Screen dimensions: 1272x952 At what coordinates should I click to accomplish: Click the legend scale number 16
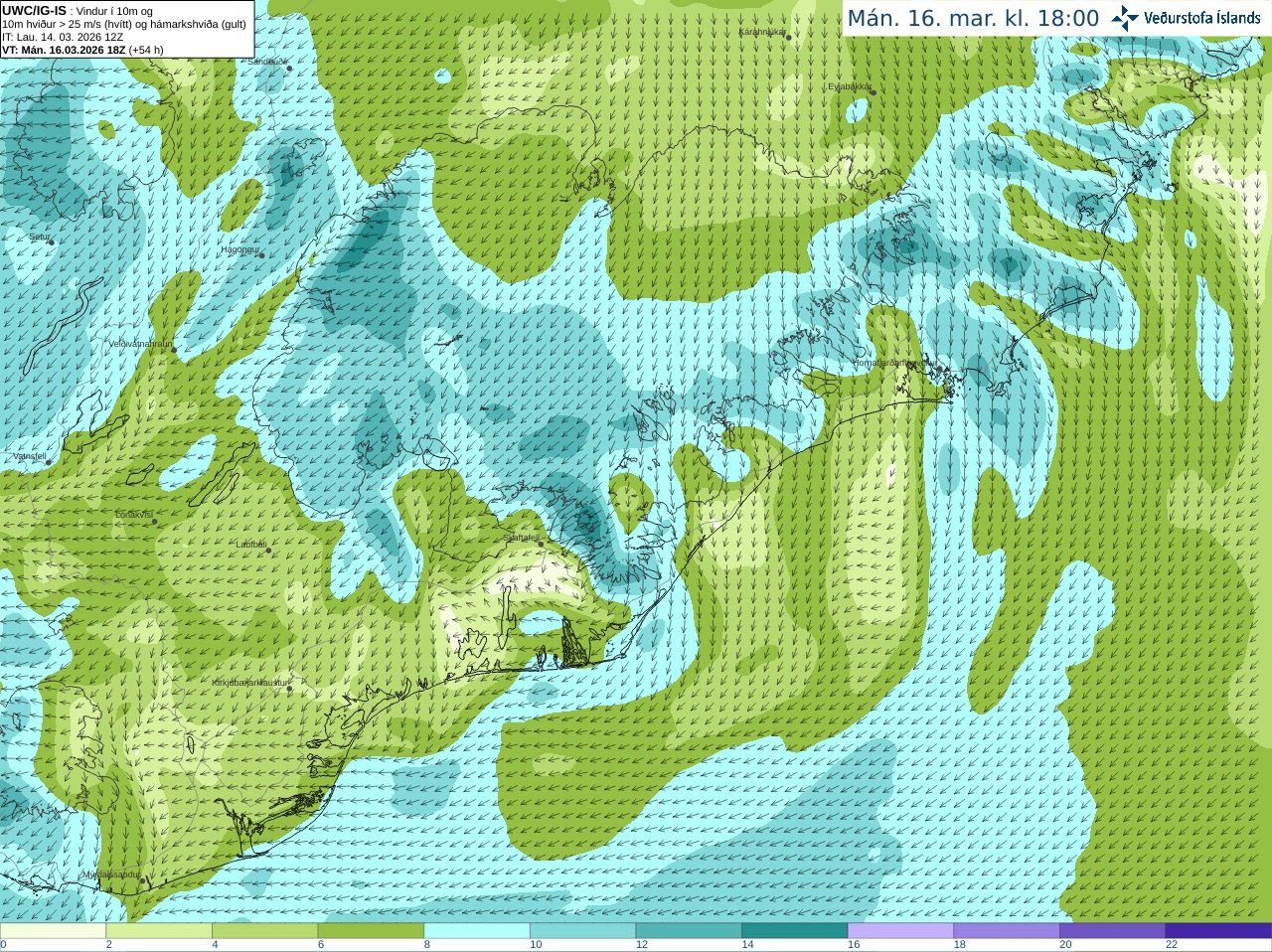(854, 945)
